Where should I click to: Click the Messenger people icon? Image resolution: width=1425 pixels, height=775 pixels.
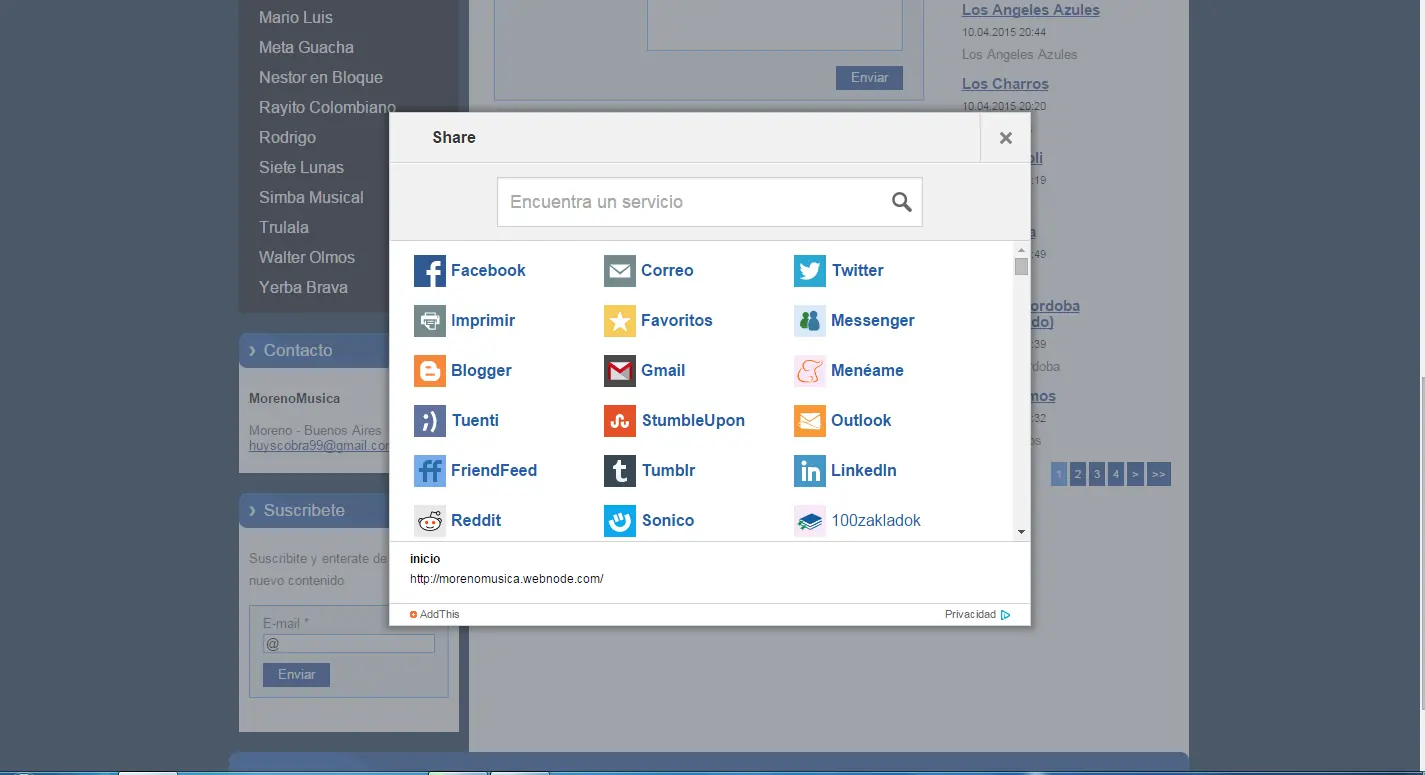pyautogui.click(x=810, y=321)
